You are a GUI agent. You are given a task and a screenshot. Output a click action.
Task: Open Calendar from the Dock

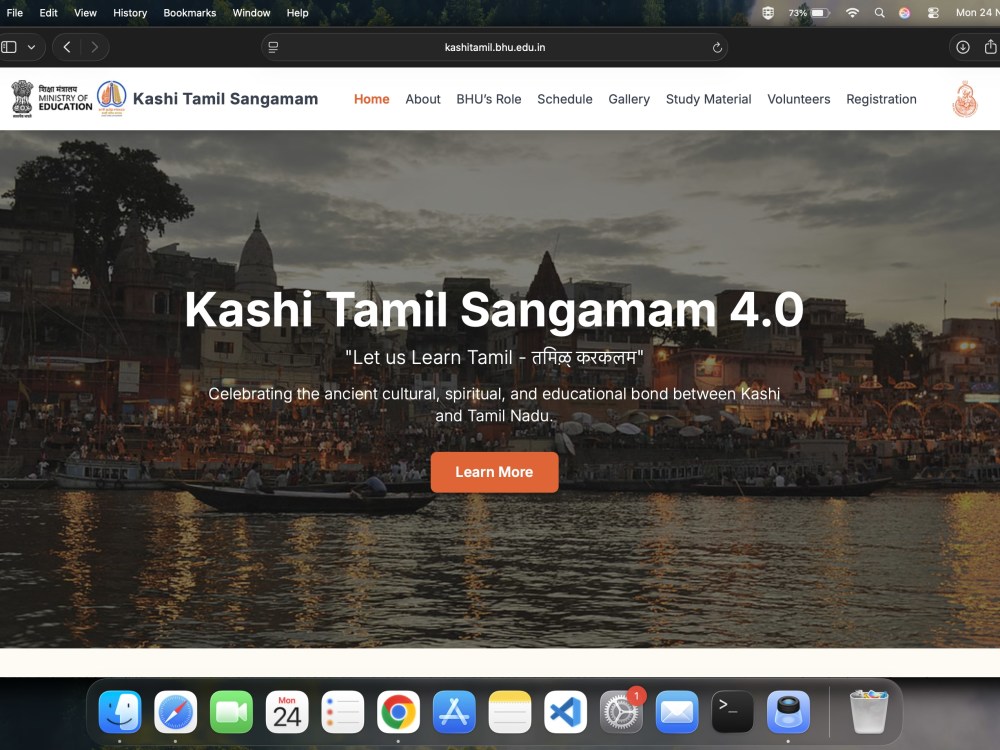pos(287,712)
